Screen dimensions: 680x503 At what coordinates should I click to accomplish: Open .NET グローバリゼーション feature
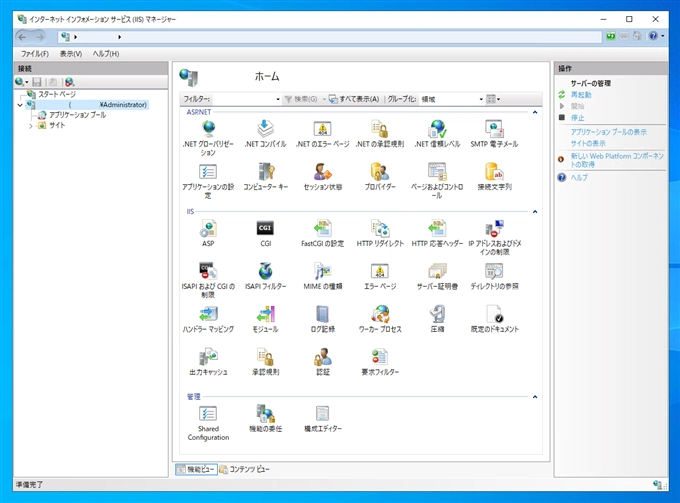pos(208,137)
